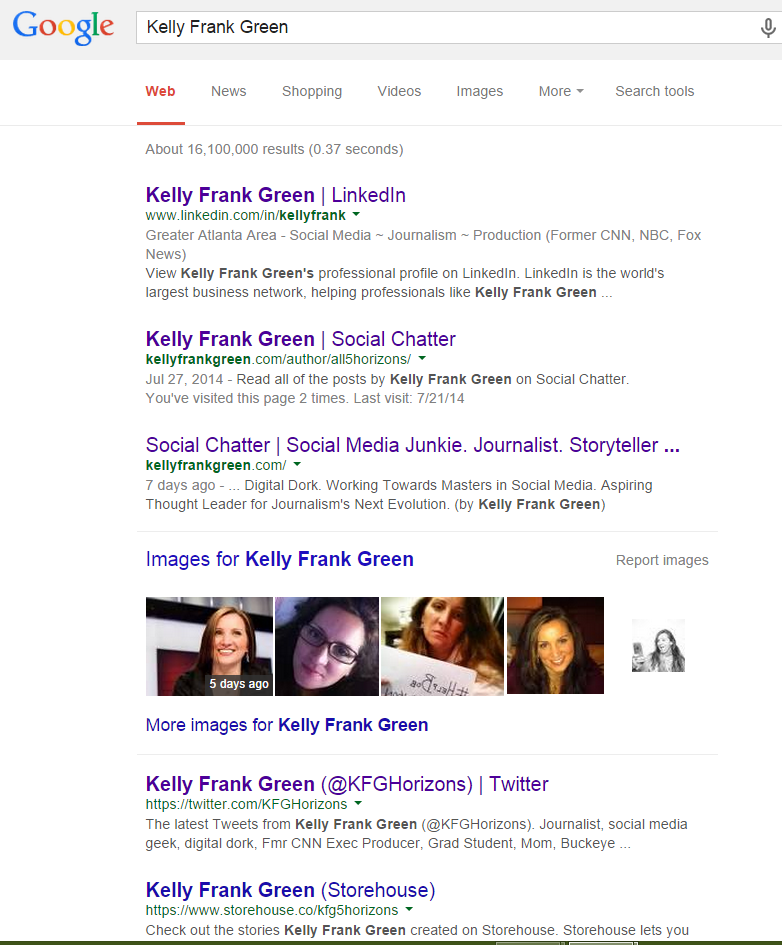782x945 pixels.
Task: Click the Google logo
Action: pos(63,27)
